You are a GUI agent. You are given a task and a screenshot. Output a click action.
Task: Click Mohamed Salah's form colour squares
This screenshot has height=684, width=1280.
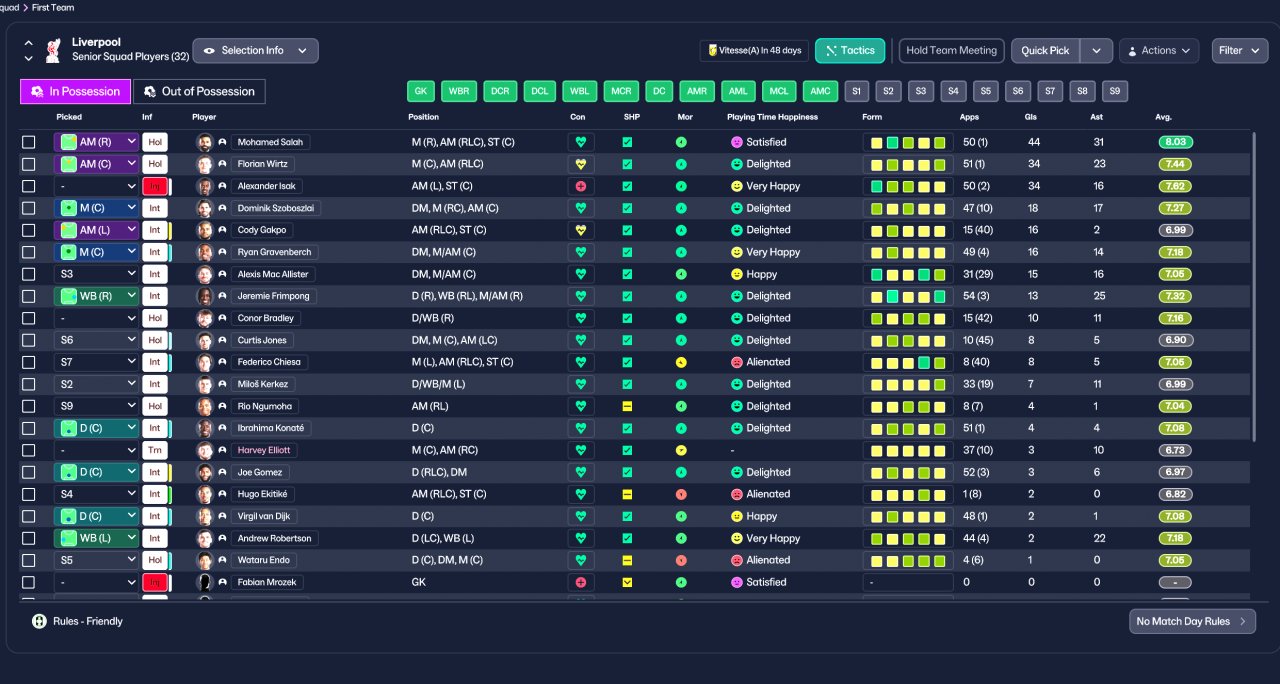(908, 142)
